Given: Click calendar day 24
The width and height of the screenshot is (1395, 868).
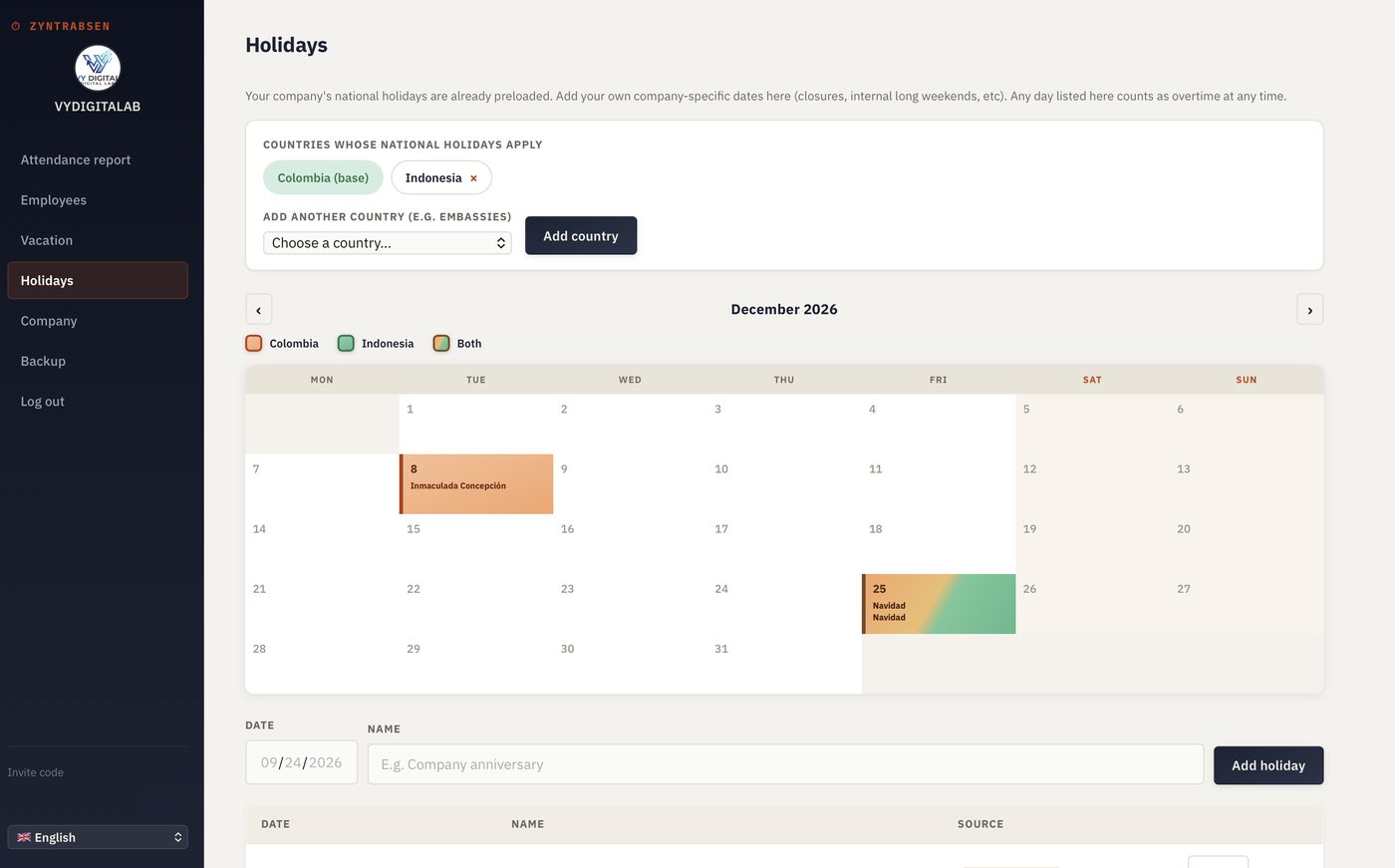Looking at the screenshot, I should pyautogui.click(x=784, y=604).
